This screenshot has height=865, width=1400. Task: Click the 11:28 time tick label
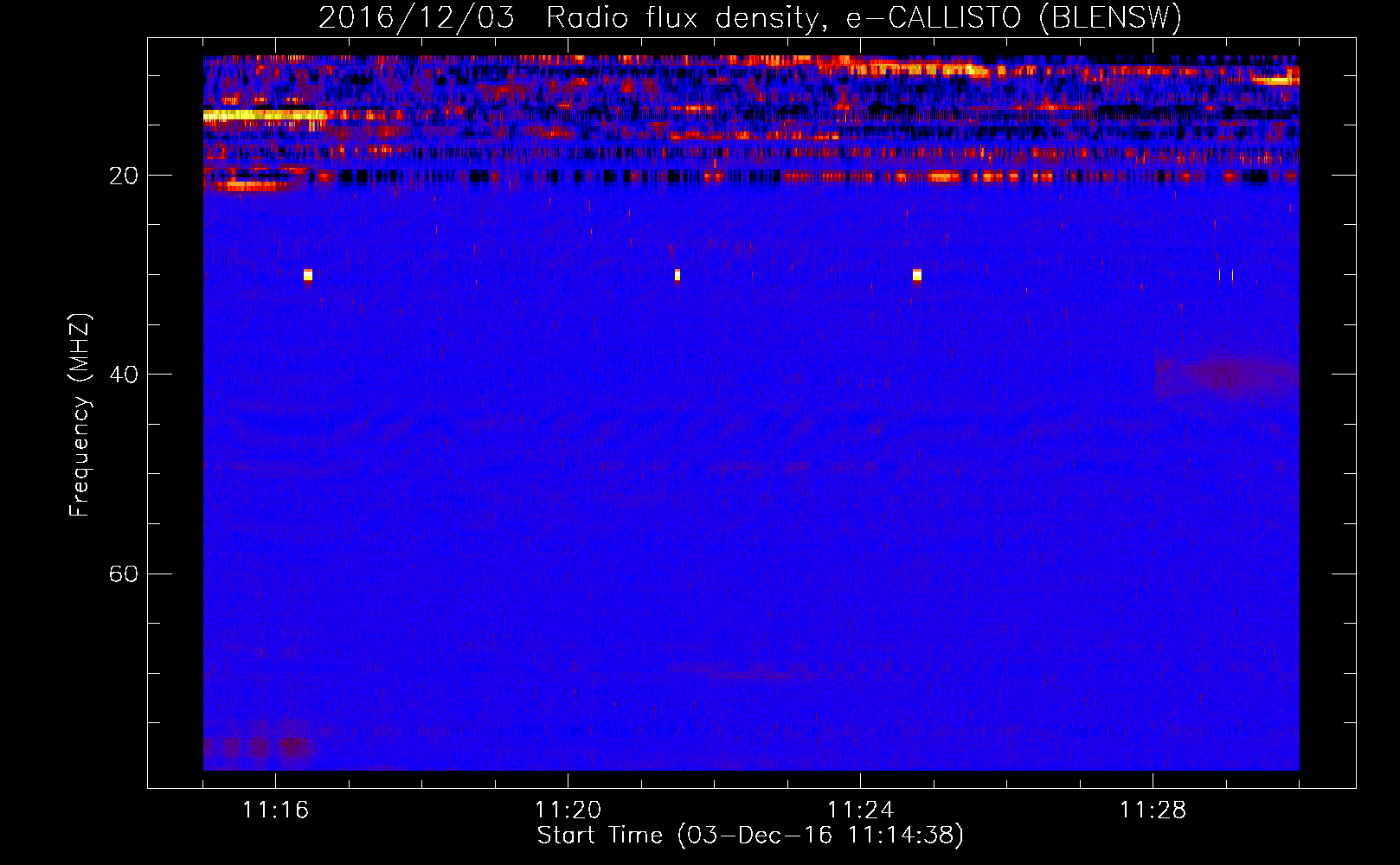pos(1153,811)
